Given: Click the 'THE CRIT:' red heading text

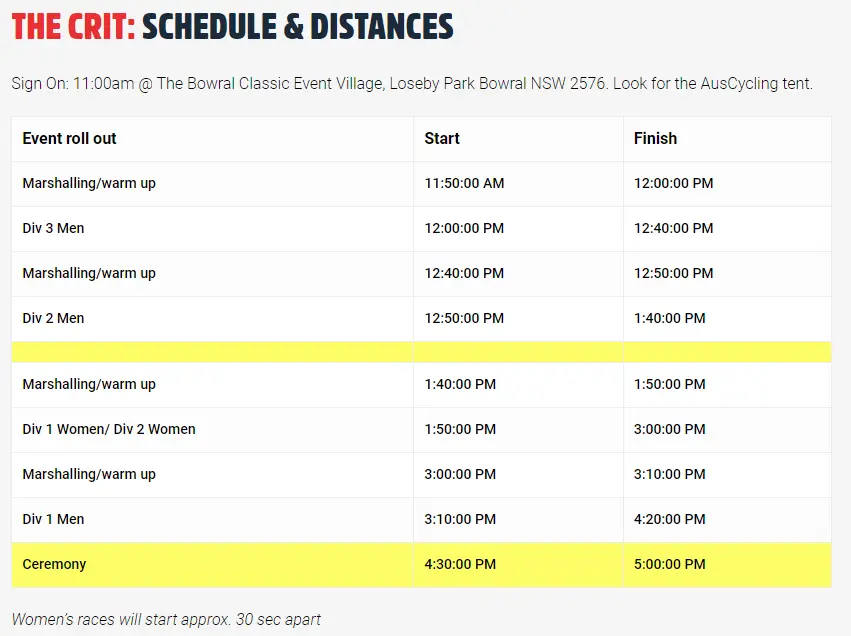Looking at the screenshot, I should click(73, 26).
